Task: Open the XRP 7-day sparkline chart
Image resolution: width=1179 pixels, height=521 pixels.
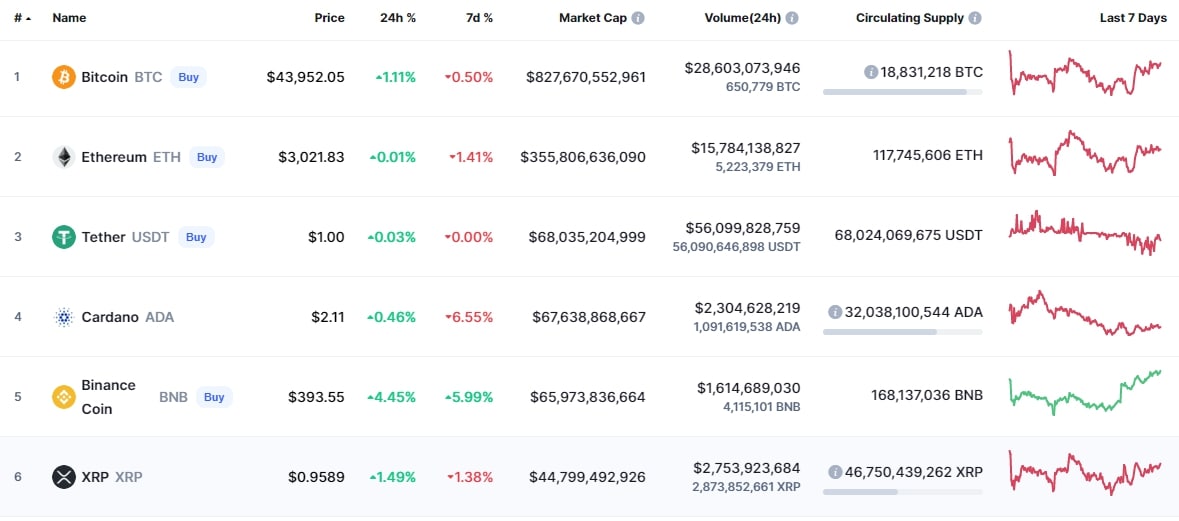Action: [x=1085, y=473]
